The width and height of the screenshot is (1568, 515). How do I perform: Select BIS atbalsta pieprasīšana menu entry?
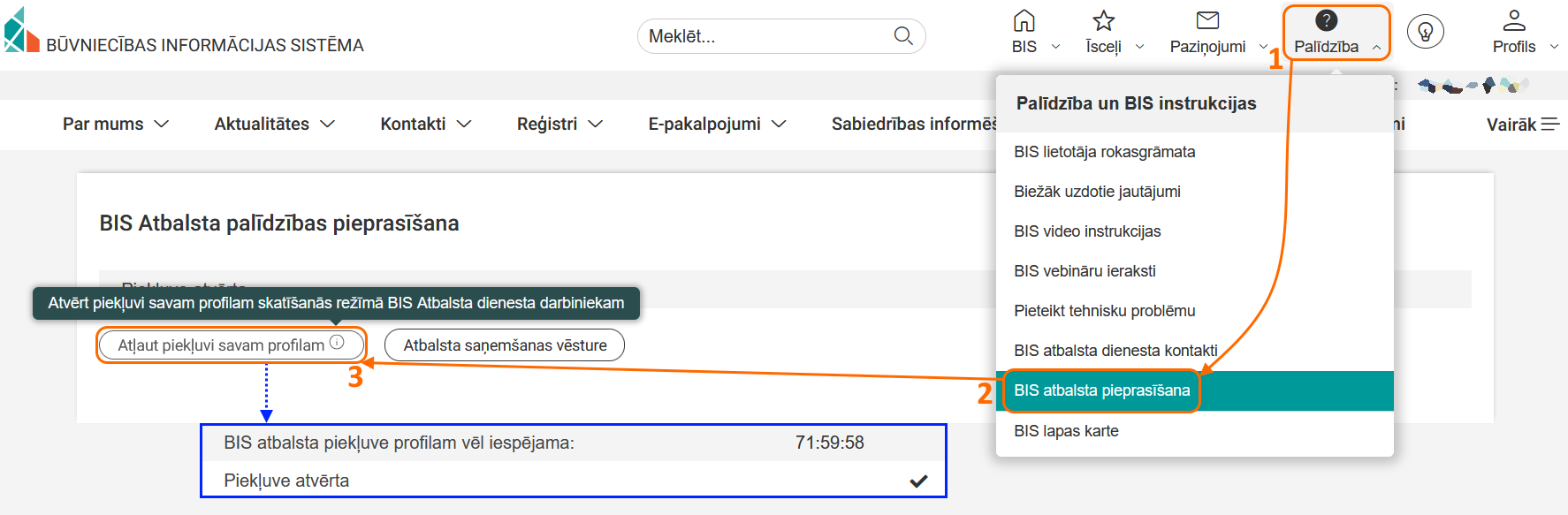[1101, 390]
